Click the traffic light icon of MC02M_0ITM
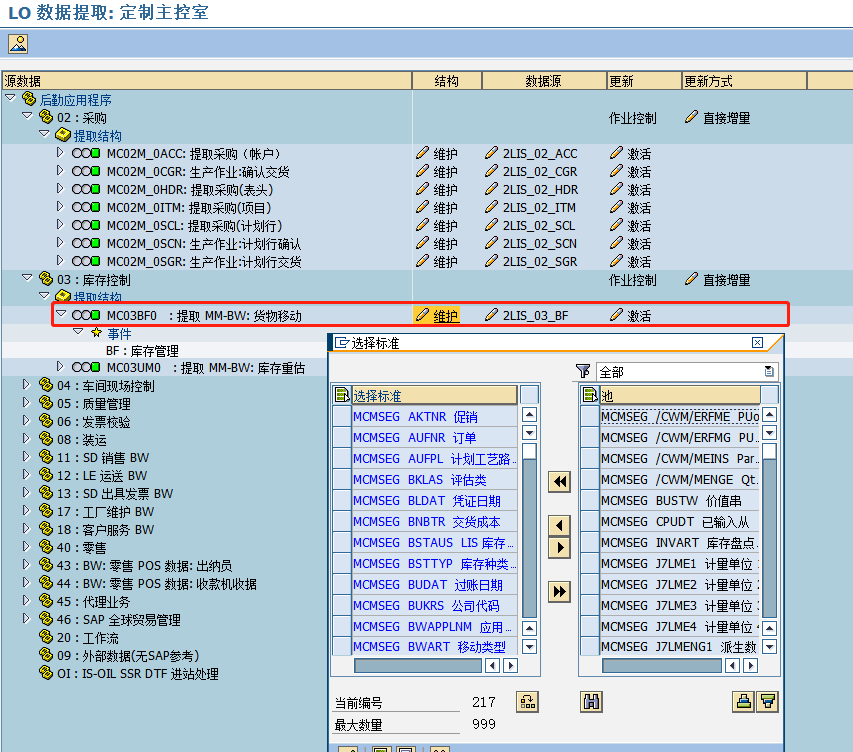853x752 pixels. coord(86,207)
